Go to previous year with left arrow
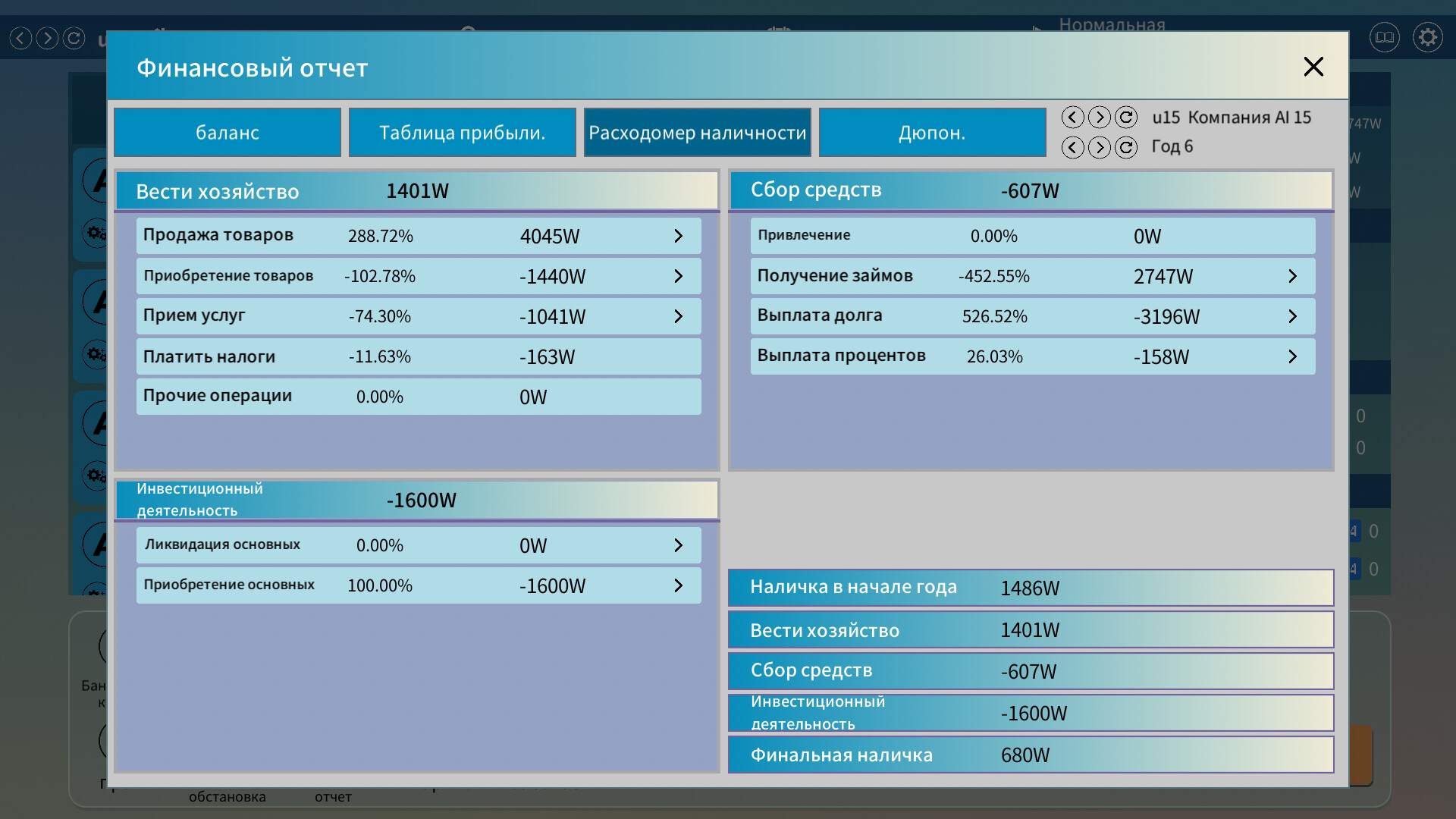 click(x=1072, y=147)
